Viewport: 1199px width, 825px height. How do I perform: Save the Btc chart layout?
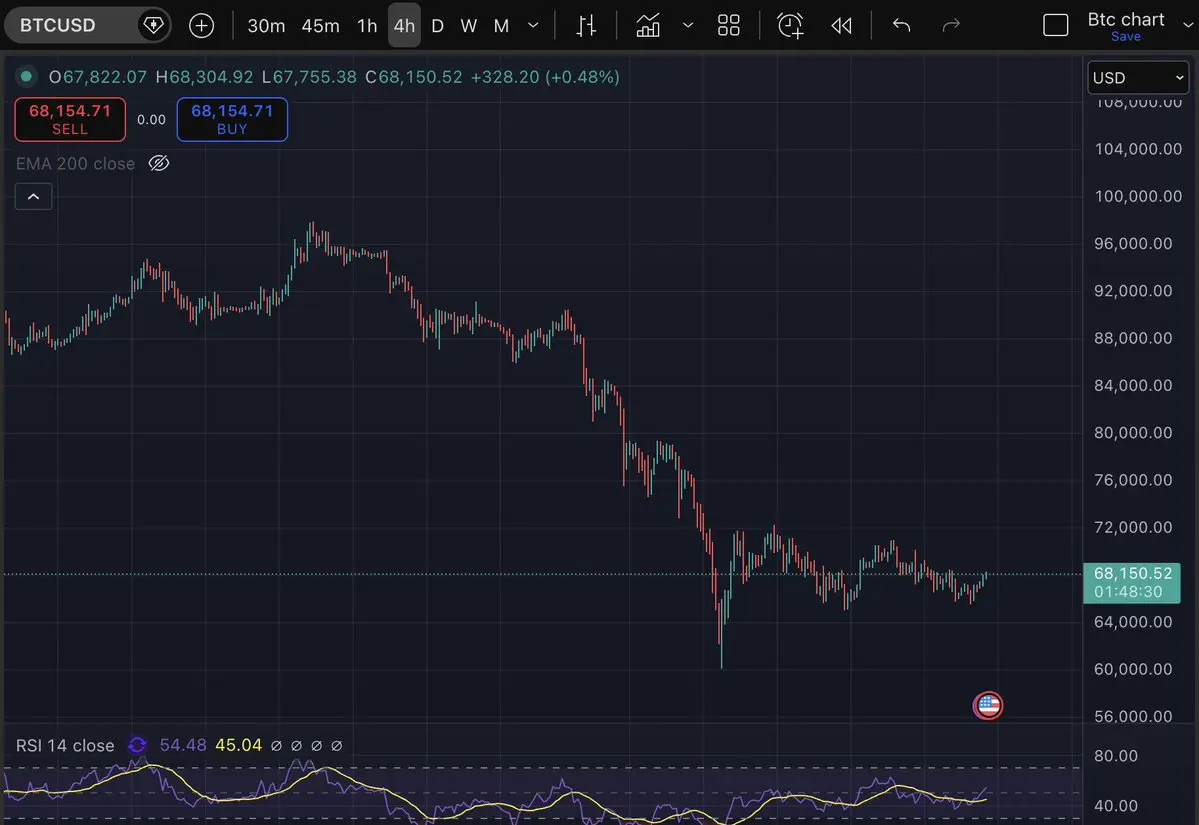[x=1126, y=37]
